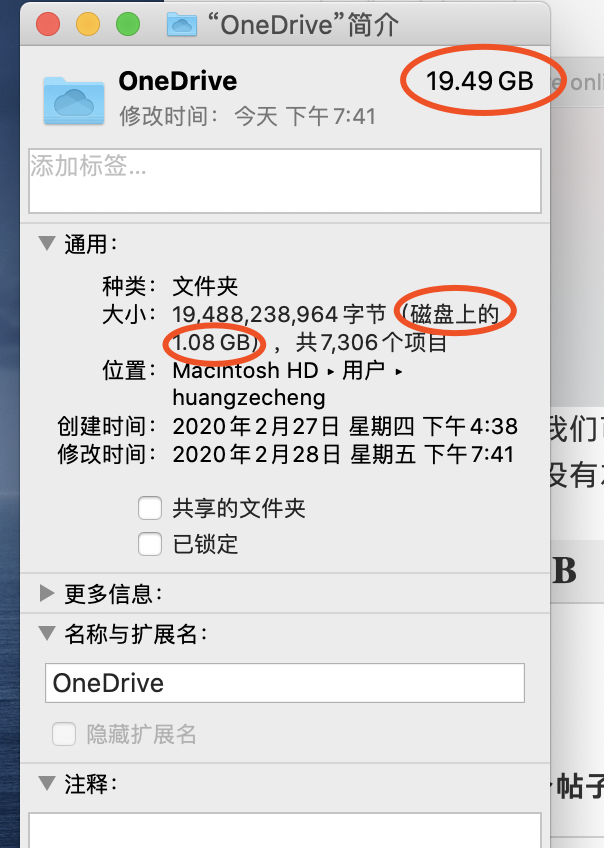
Task: Click the OneDrive folder icon in header
Action: pos(74,98)
